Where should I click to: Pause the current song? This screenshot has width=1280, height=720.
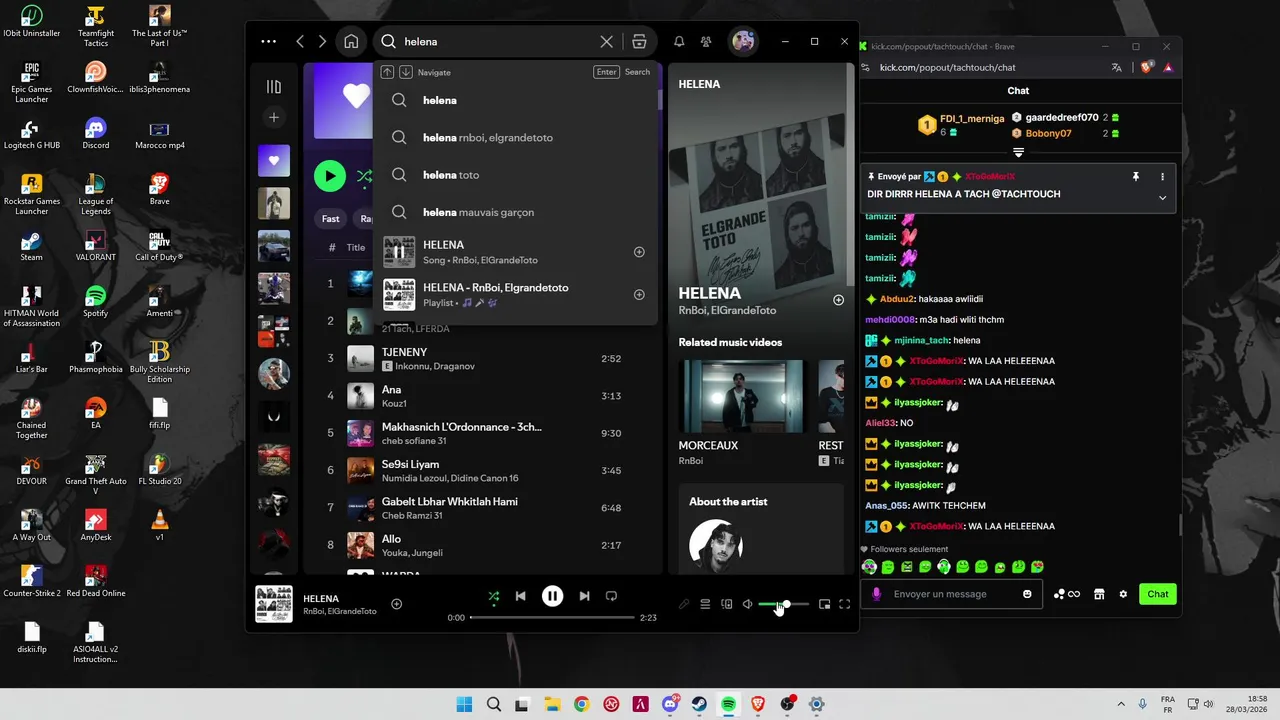pos(552,596)
